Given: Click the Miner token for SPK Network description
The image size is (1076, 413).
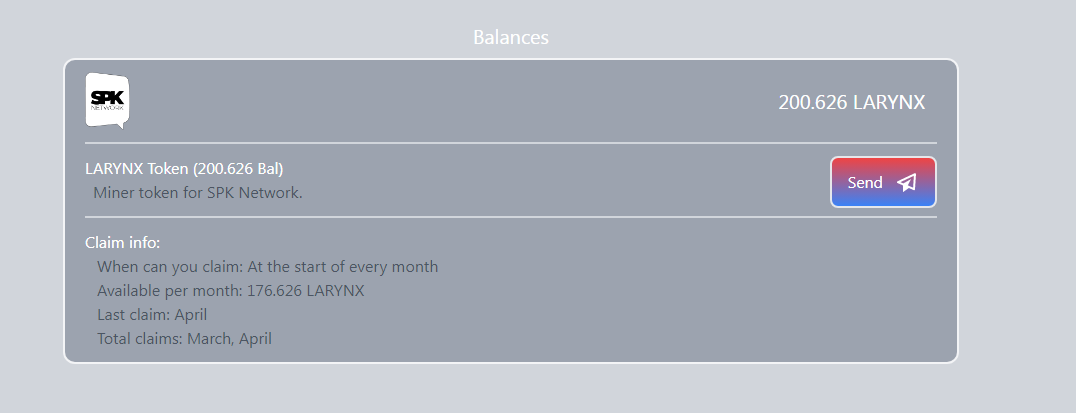Looking at the screenshot, I should point(198,193).
